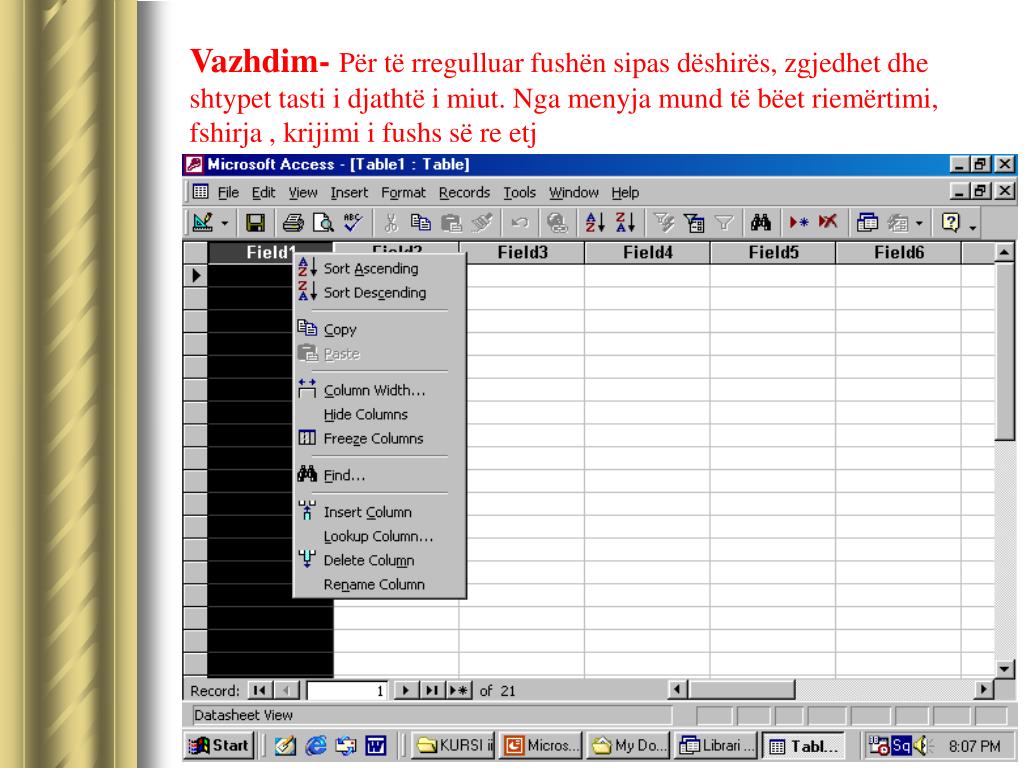This screenshot has height=768, width=1024.
Task: Select Freeze Columns in context menu
Action: coord(379,438)
